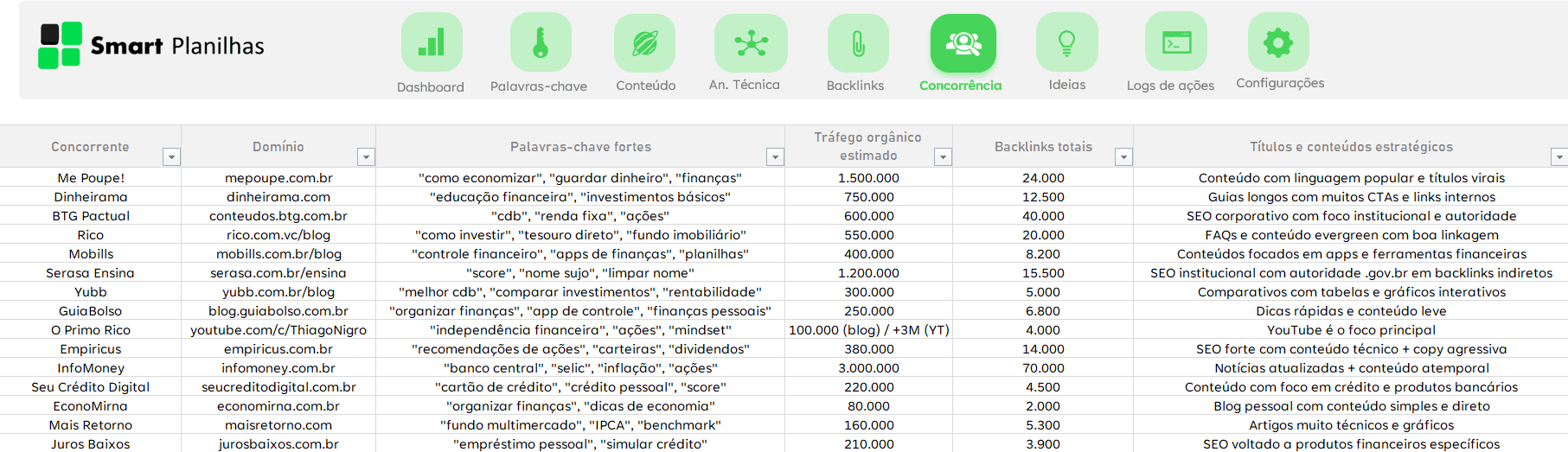Open the Backlinks paperclip icon
The image size is (1568, 452).
[x=857, y=43]
